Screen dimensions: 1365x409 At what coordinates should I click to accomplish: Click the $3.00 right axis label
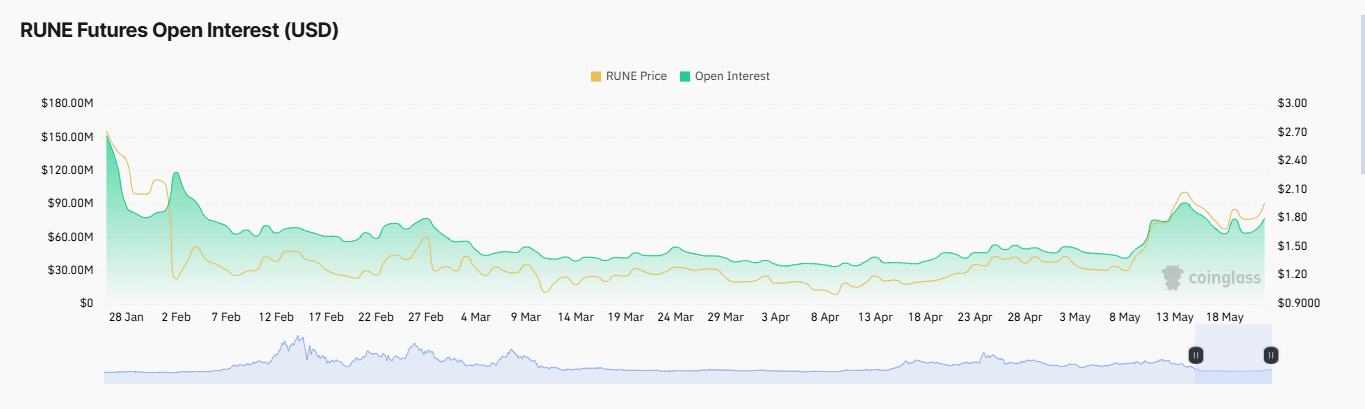(x=1292, y=104)
